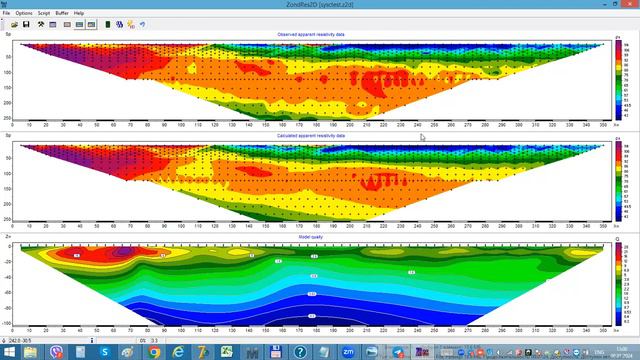Click the 'Calculated apparent resistivity data' title
This screenshot has height=360, width=640.
pyautogui.click(x=311, y=136)
